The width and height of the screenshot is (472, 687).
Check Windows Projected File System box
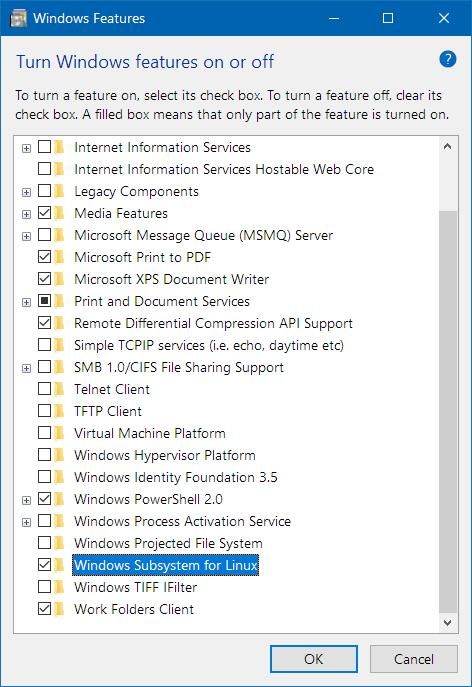click(x=44, y=542)
